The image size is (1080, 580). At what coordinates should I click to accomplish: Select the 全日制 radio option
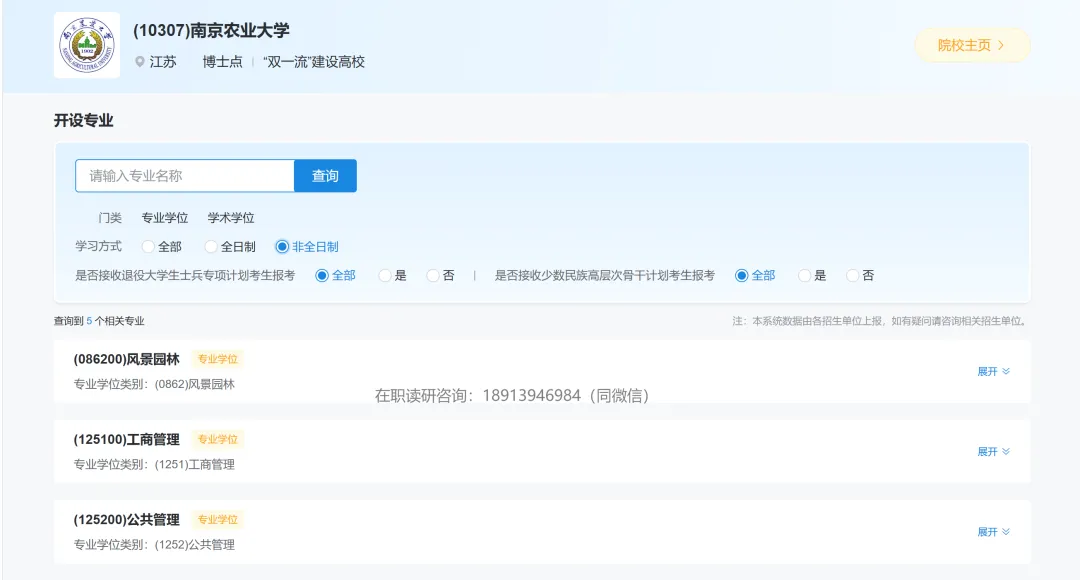tap(231, 247)
